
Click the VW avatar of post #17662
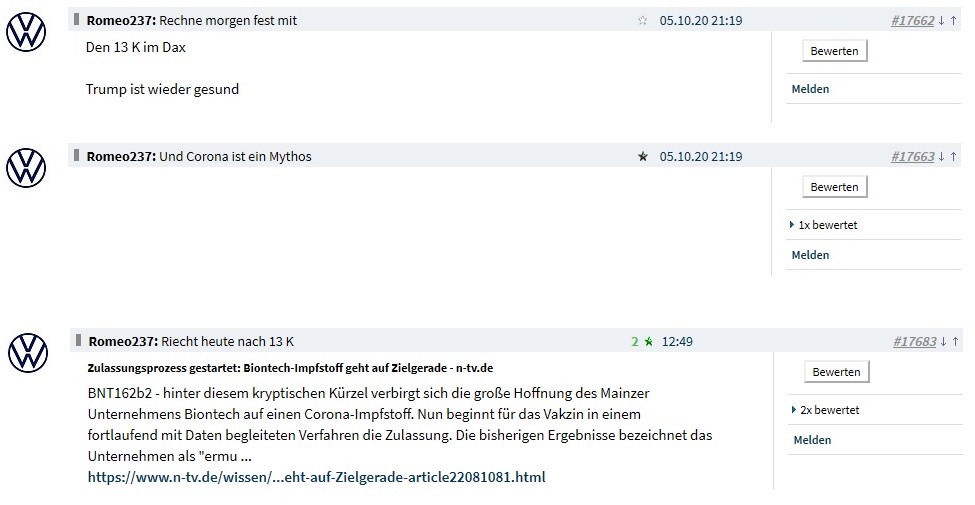pyautogui.click(x=26, y=32)
